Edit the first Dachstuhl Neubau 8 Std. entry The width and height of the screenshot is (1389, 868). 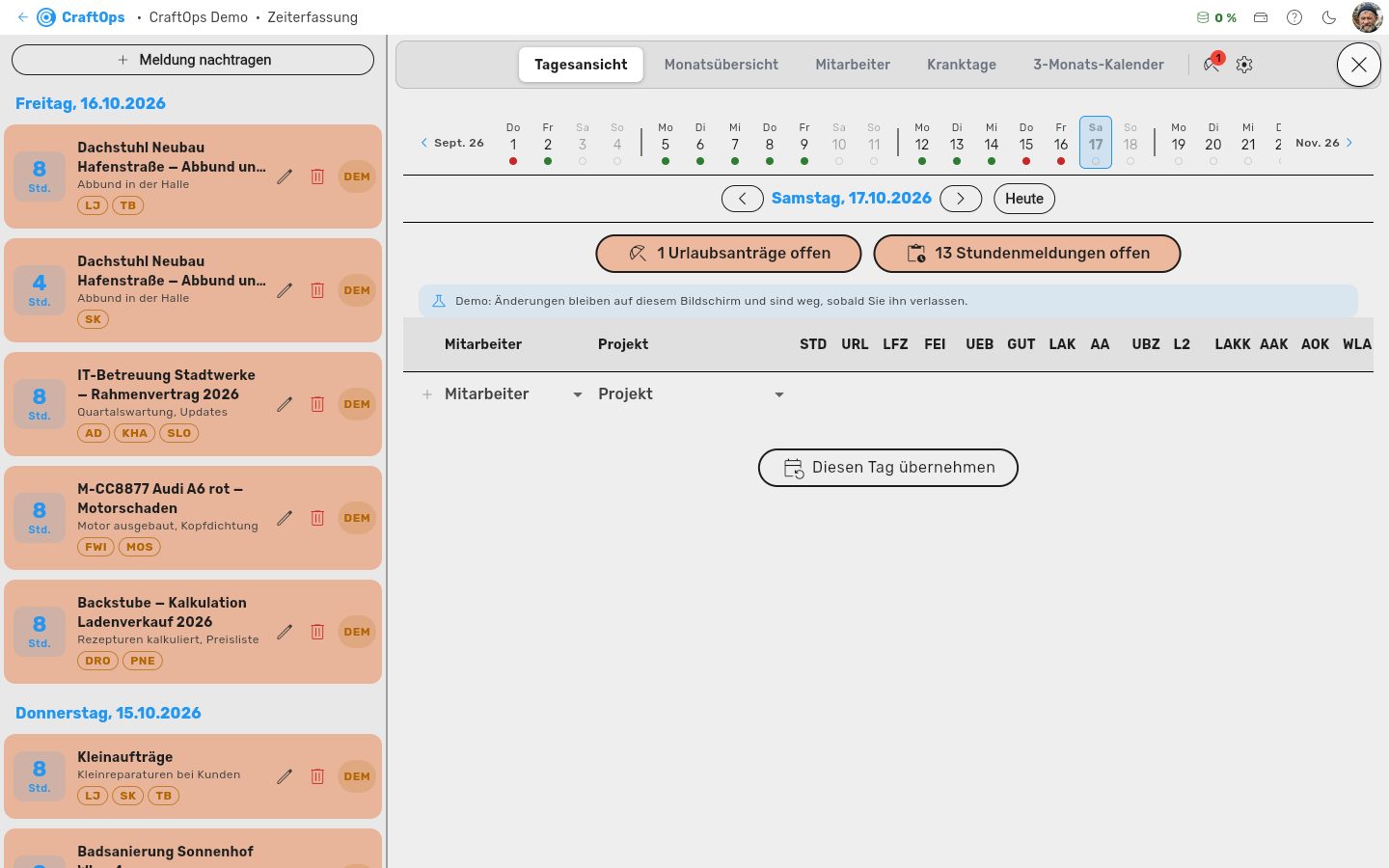coord(285,176)
